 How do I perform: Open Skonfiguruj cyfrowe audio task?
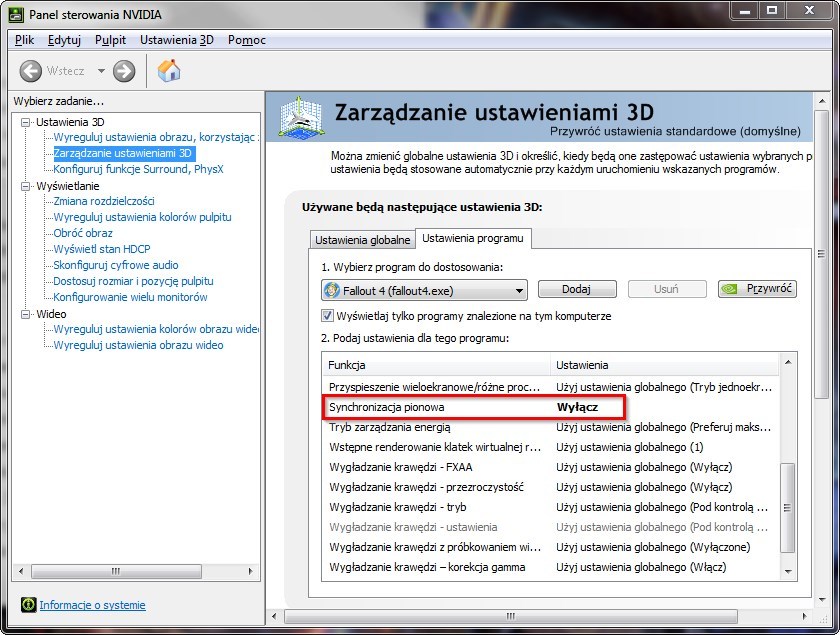tap(116, 265)
